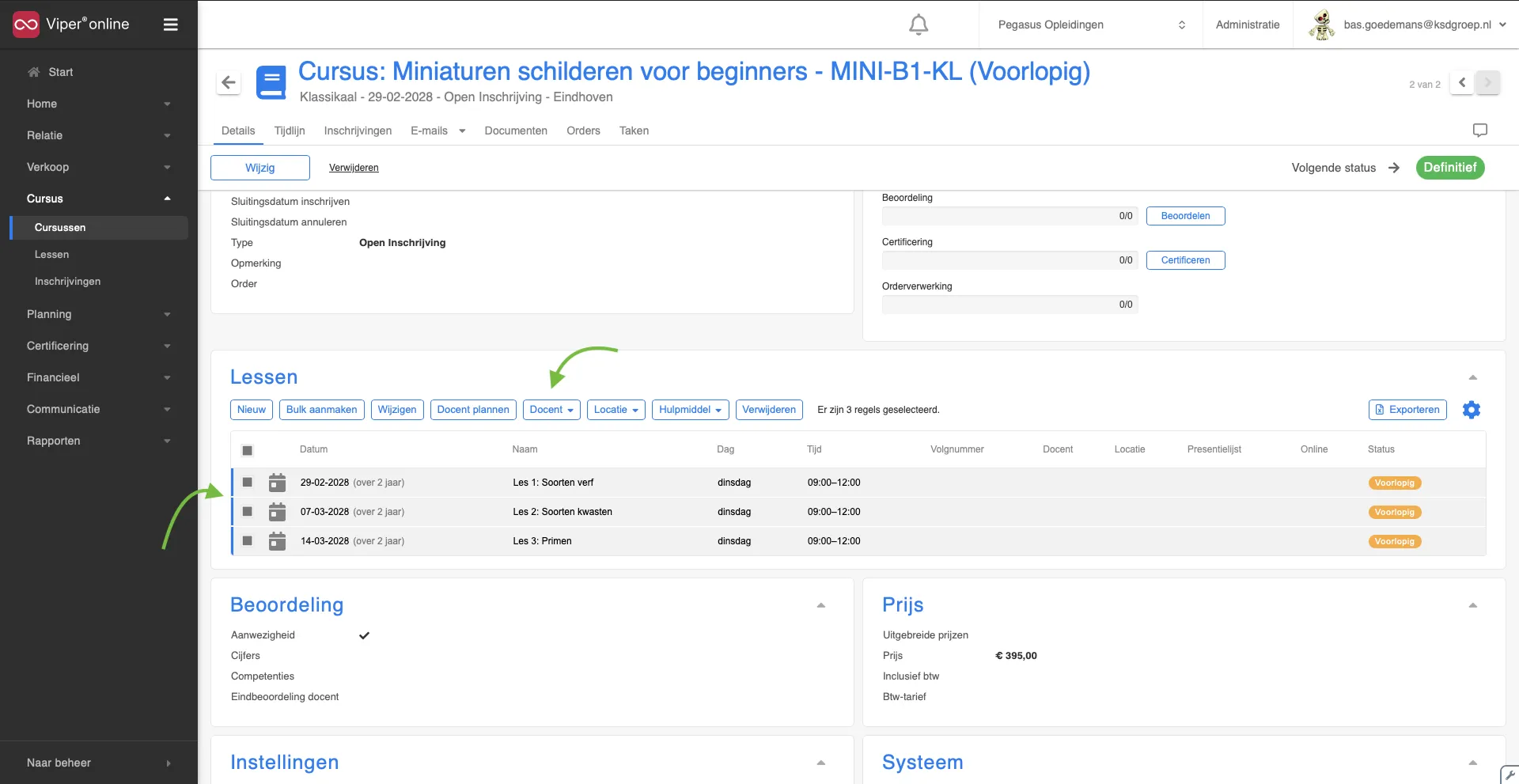Viewport: 1519px width, 784px height.
Task: Click the Viper online infinity logo
Action: click(25, 25)
